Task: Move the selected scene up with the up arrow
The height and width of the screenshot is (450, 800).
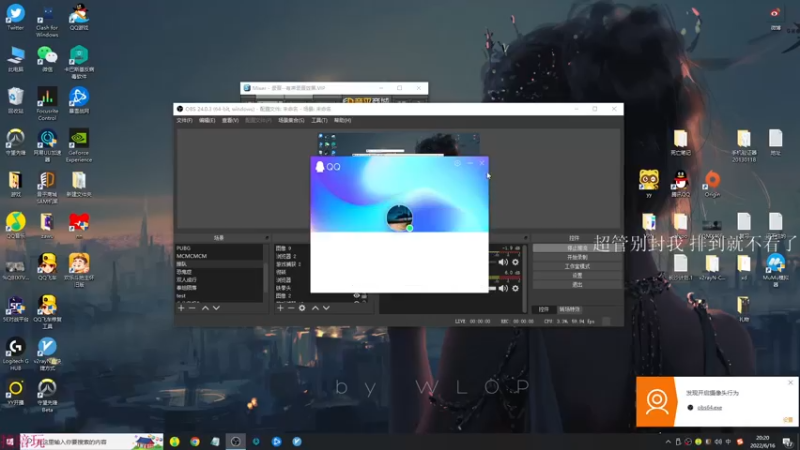Action: [205, 308]
